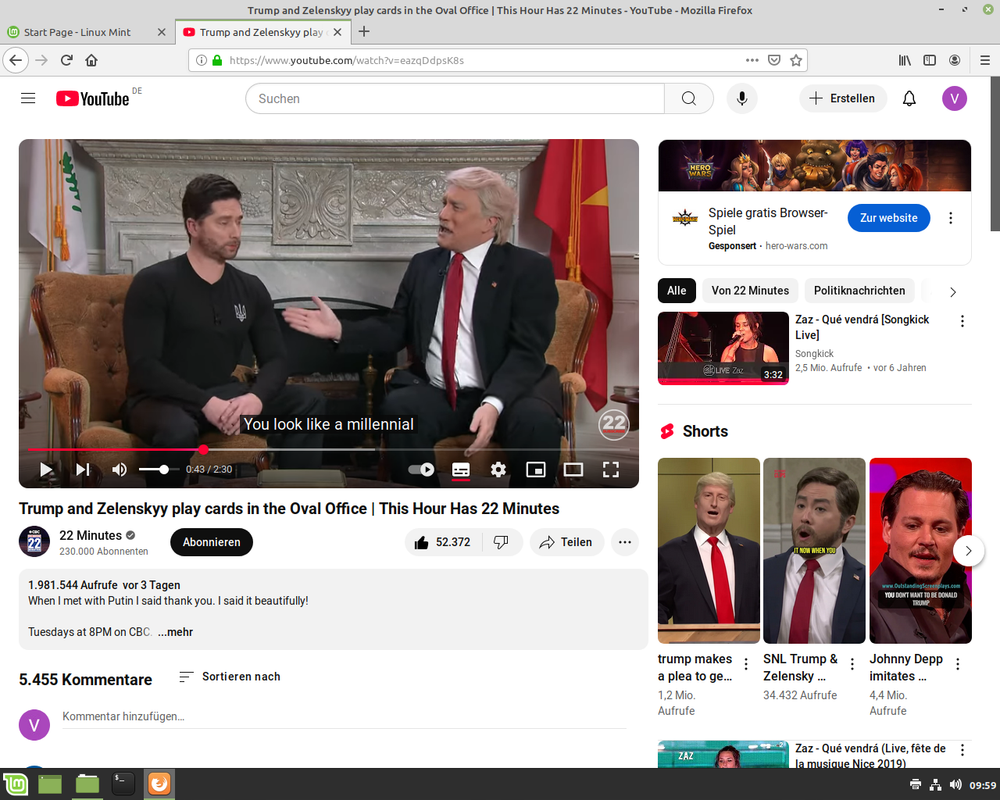Open the 22 Minutes channel name

(x=91, y=535)
